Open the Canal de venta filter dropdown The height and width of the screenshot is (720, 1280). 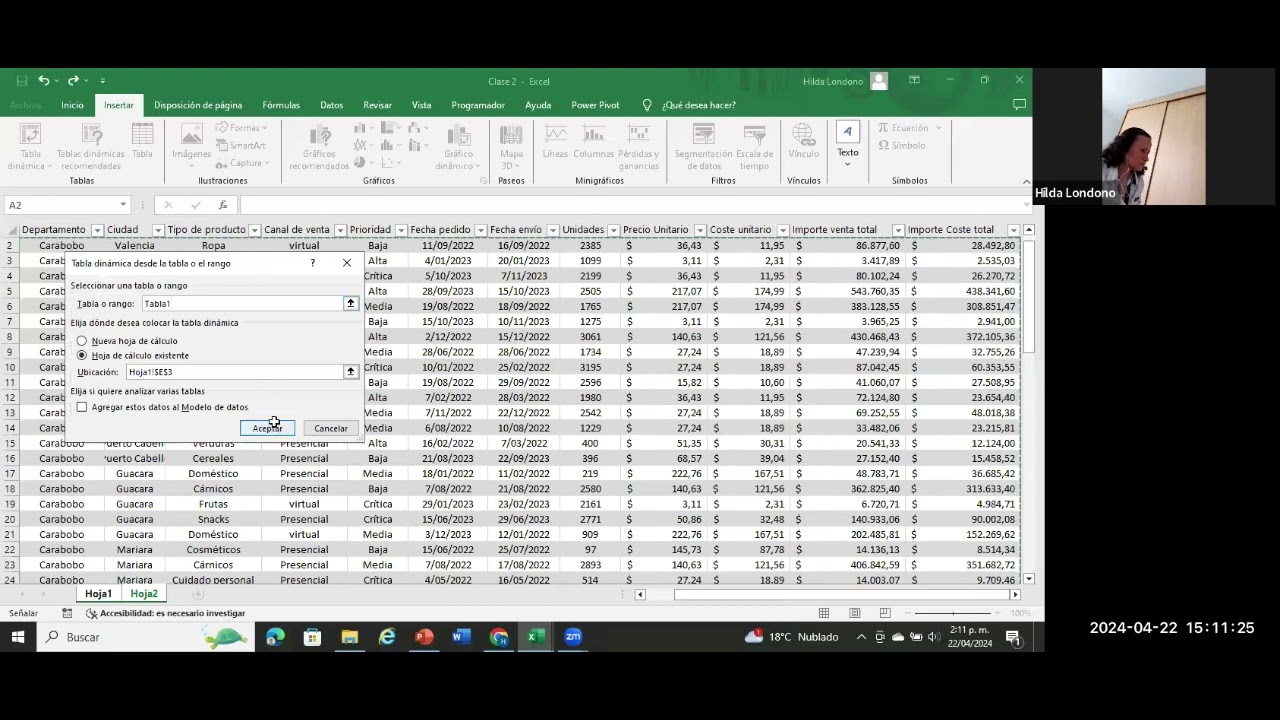click(x=338, y=230)
